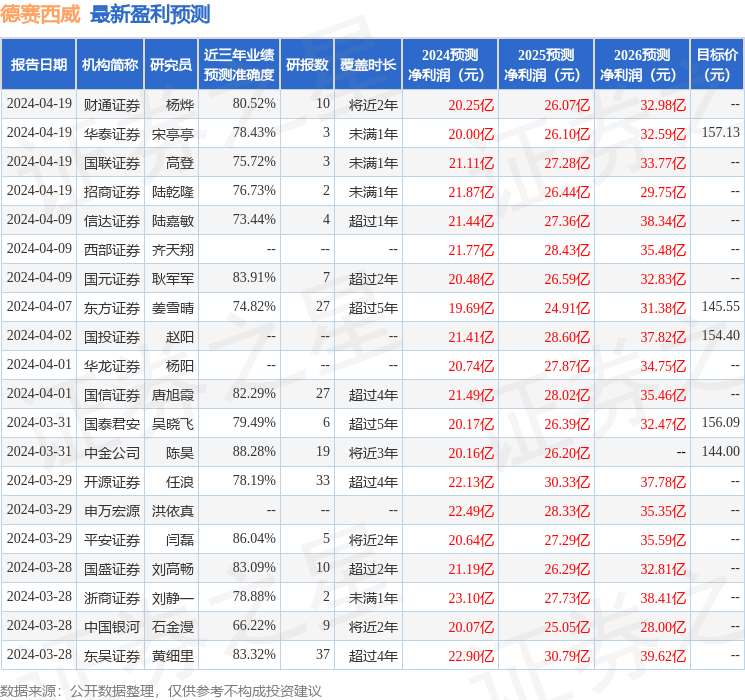Screen dimensions: 745x700
Task: Click the 最新盈利预测 heading
Action: [150, 14]
